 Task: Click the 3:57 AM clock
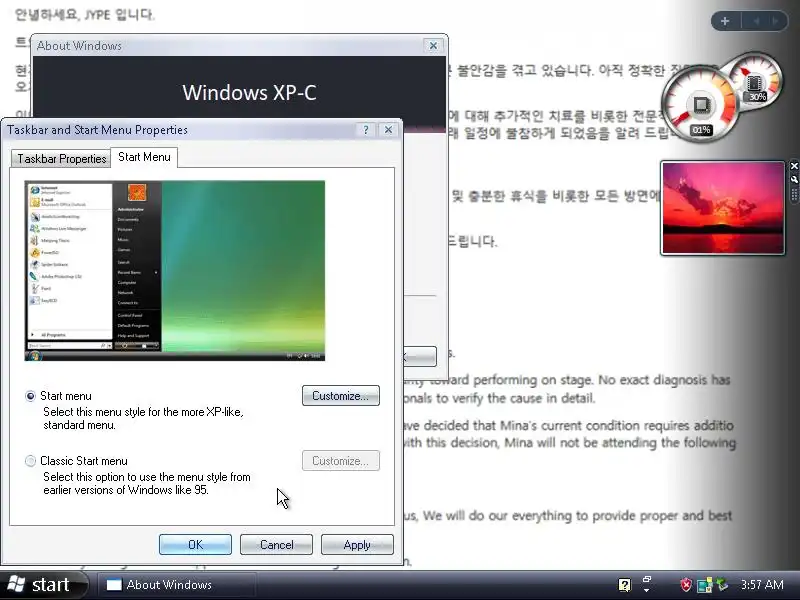[x=762, y=585]
